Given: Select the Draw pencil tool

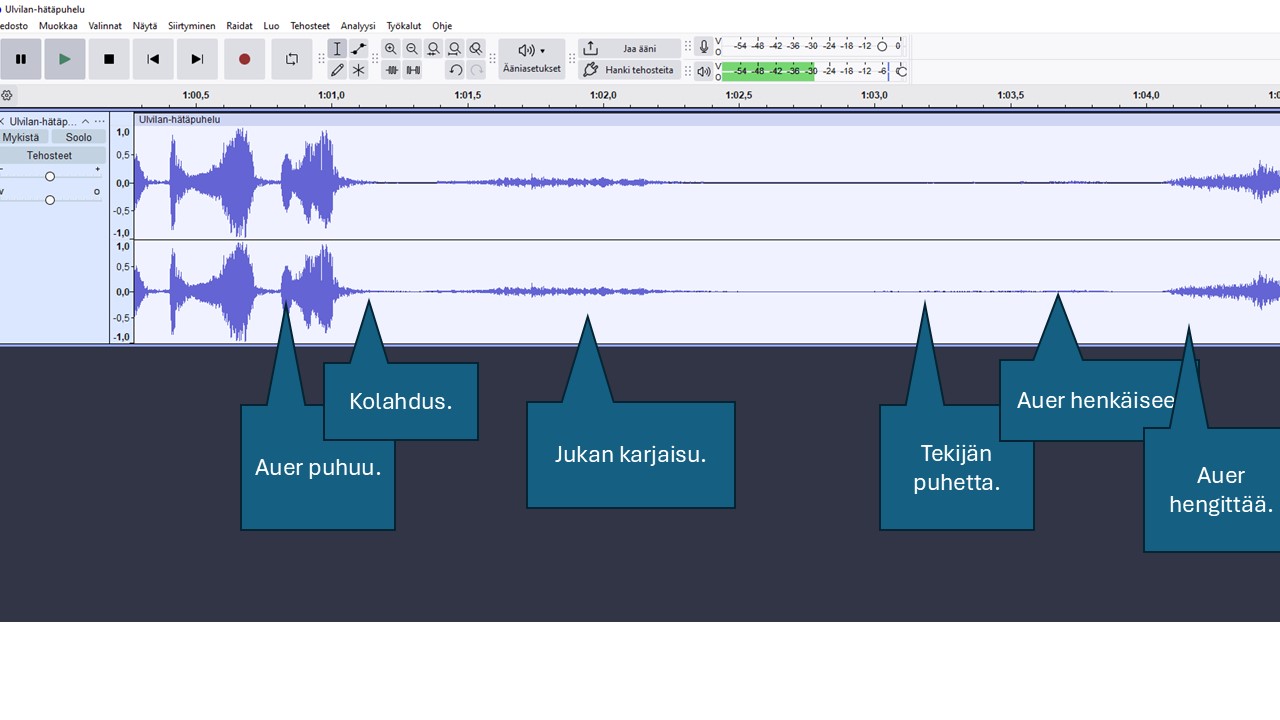Looking at the screenshot, I should [x=337, y=70].
